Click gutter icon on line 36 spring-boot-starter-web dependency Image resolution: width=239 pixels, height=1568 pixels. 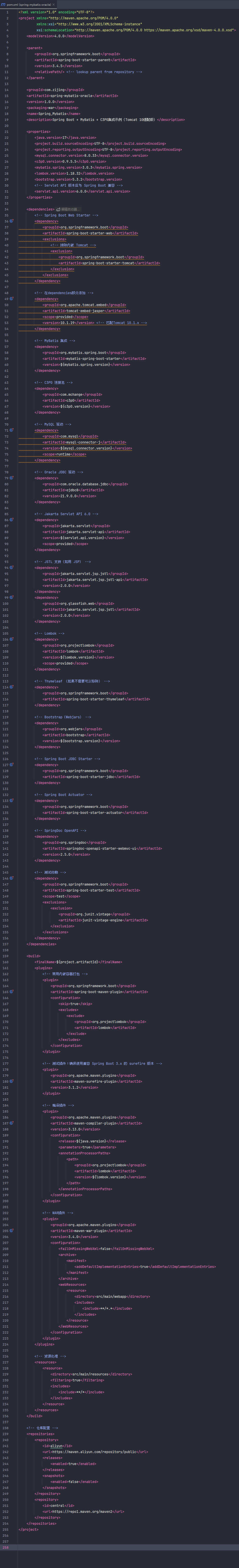pyautogui.click(x=12, y=221)
